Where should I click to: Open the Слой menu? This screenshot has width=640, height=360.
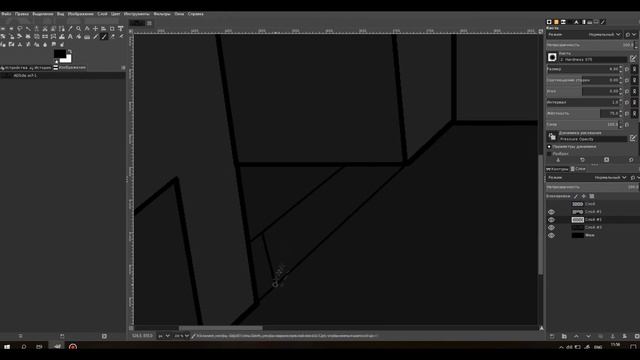102,14
